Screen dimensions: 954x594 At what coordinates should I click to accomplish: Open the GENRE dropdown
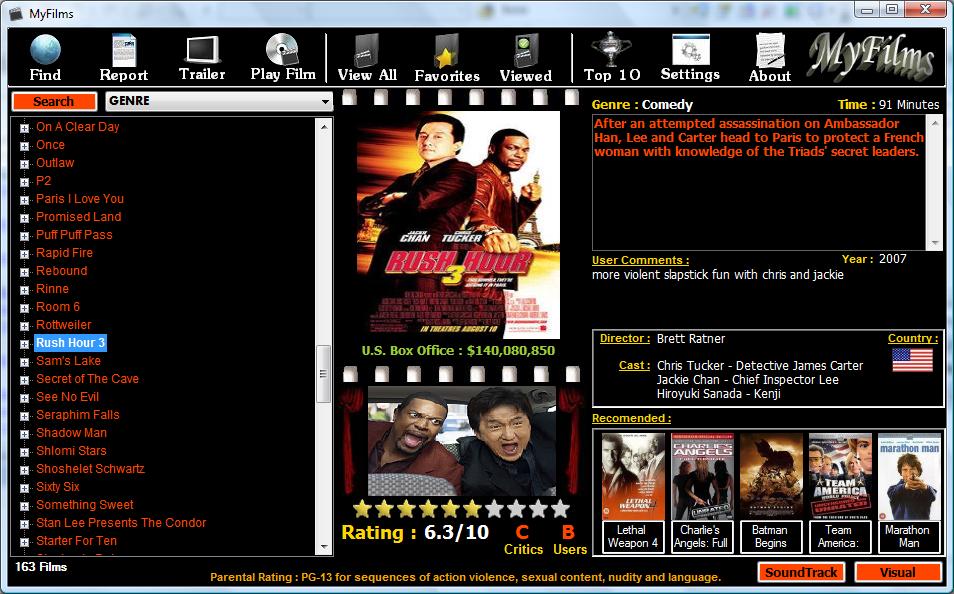tap(219, 101)
